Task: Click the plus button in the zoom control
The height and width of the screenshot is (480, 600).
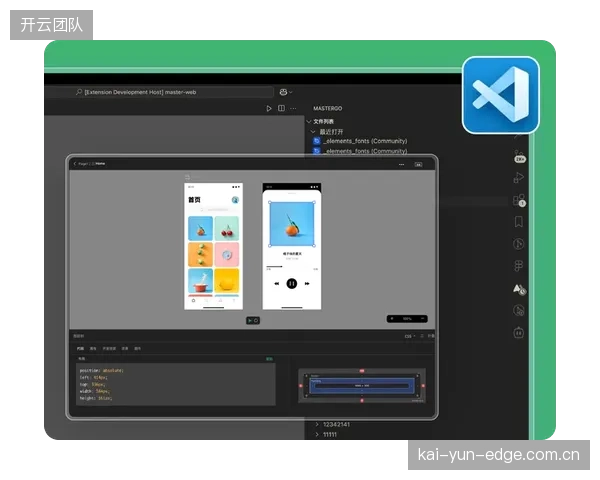Action: tap(392, 319)
